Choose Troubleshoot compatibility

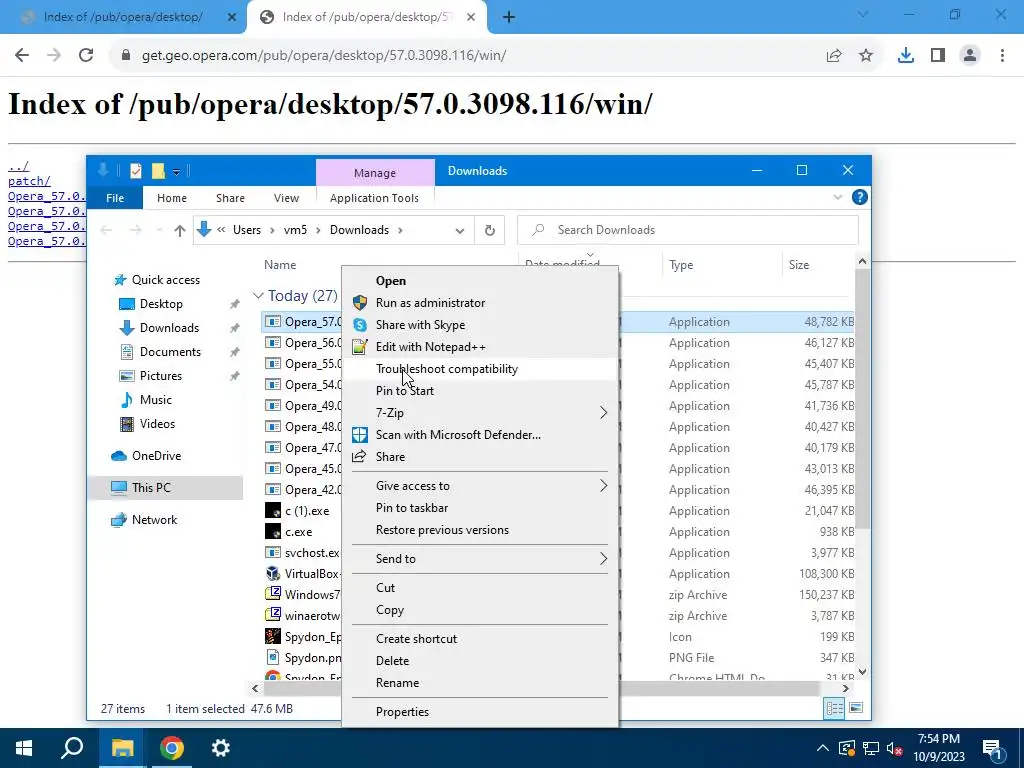click(x=480, y=369)
